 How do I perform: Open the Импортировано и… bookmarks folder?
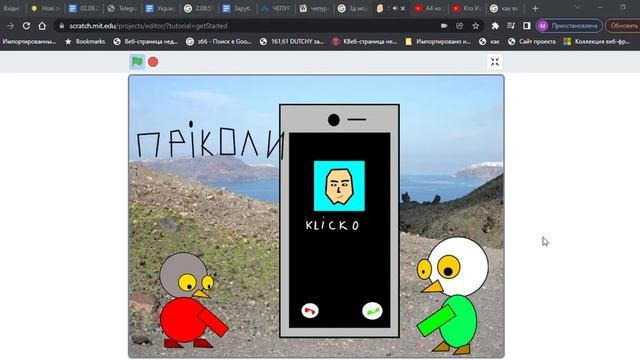pyautogui.click(x=439, y=41)
